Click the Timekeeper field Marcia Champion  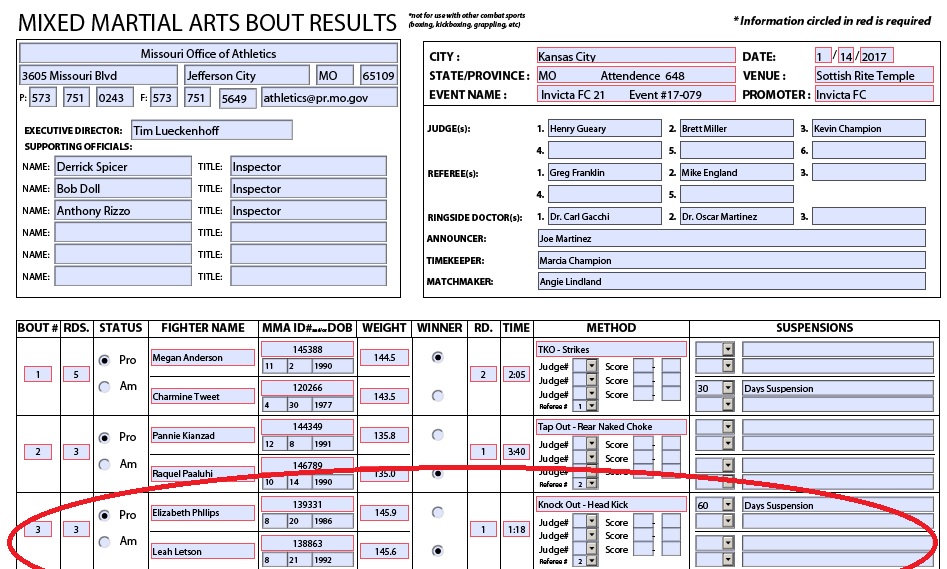(x=731, y=260)
